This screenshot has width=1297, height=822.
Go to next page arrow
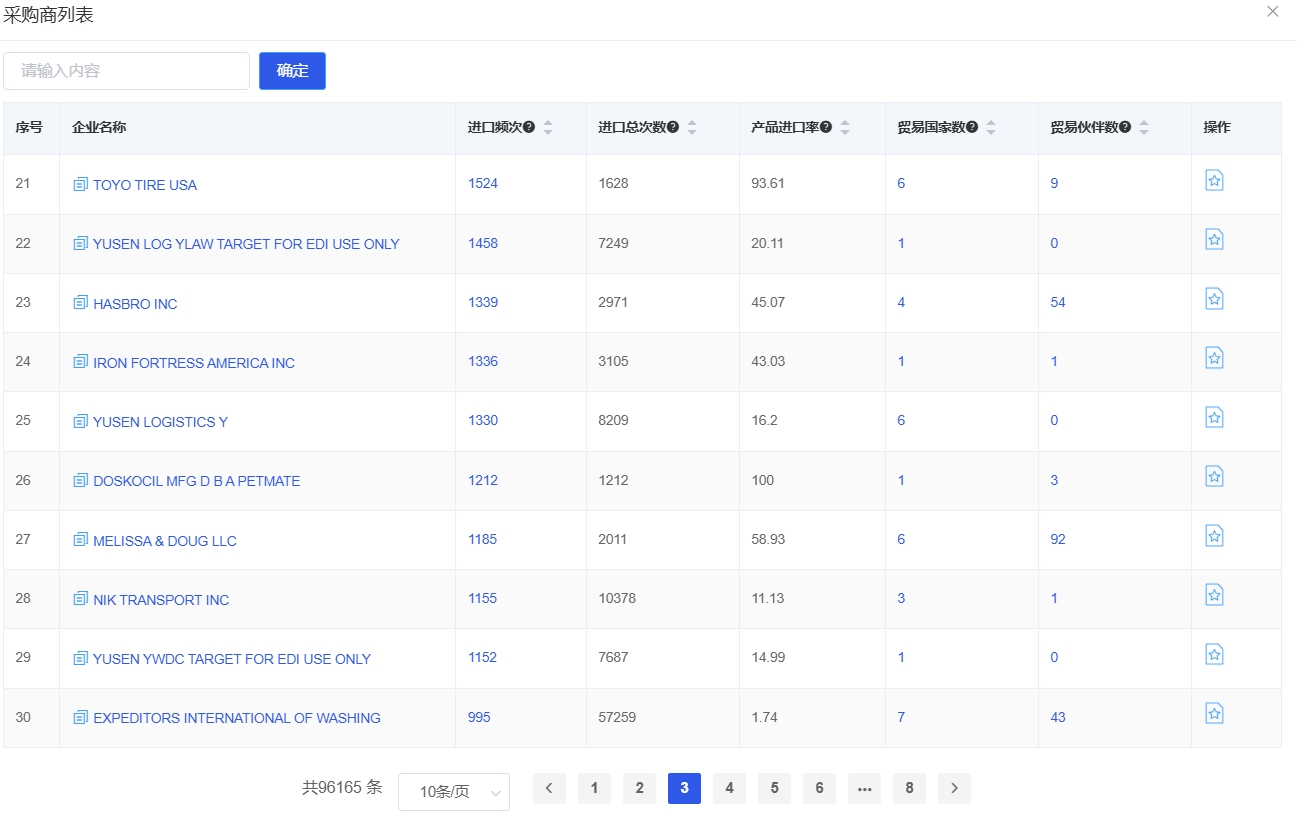(954, 788)
